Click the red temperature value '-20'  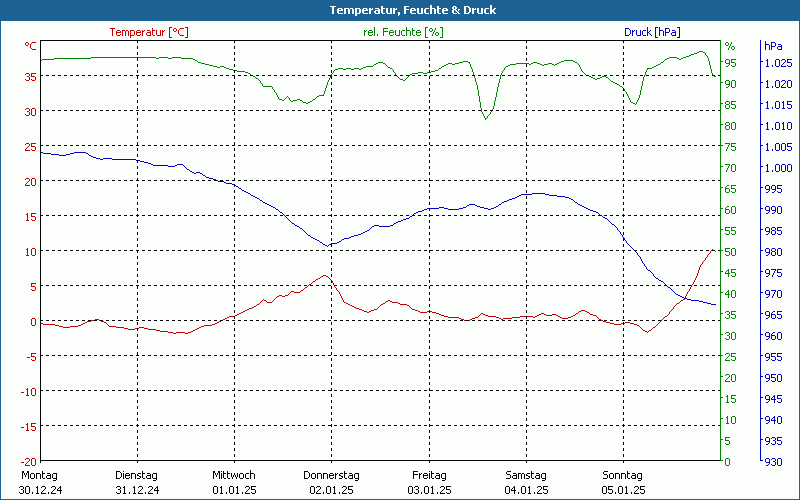coord(29,462)
